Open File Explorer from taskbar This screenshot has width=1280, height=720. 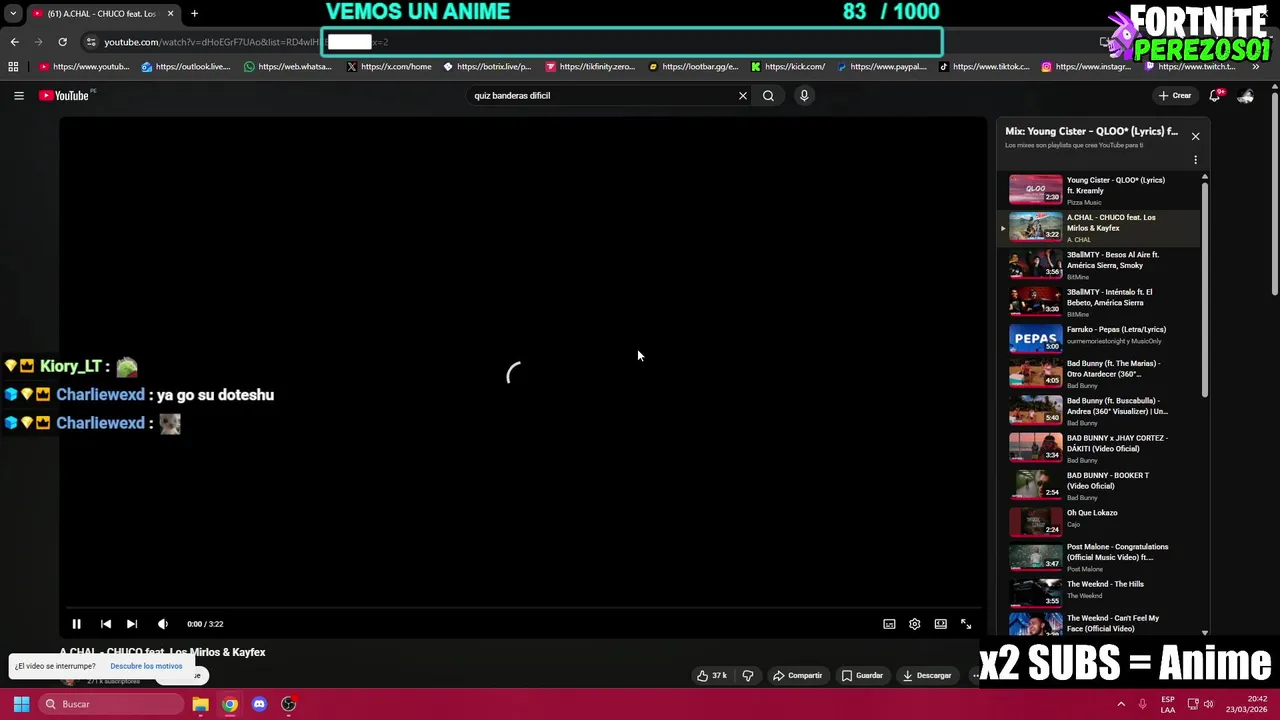(200, 704)
